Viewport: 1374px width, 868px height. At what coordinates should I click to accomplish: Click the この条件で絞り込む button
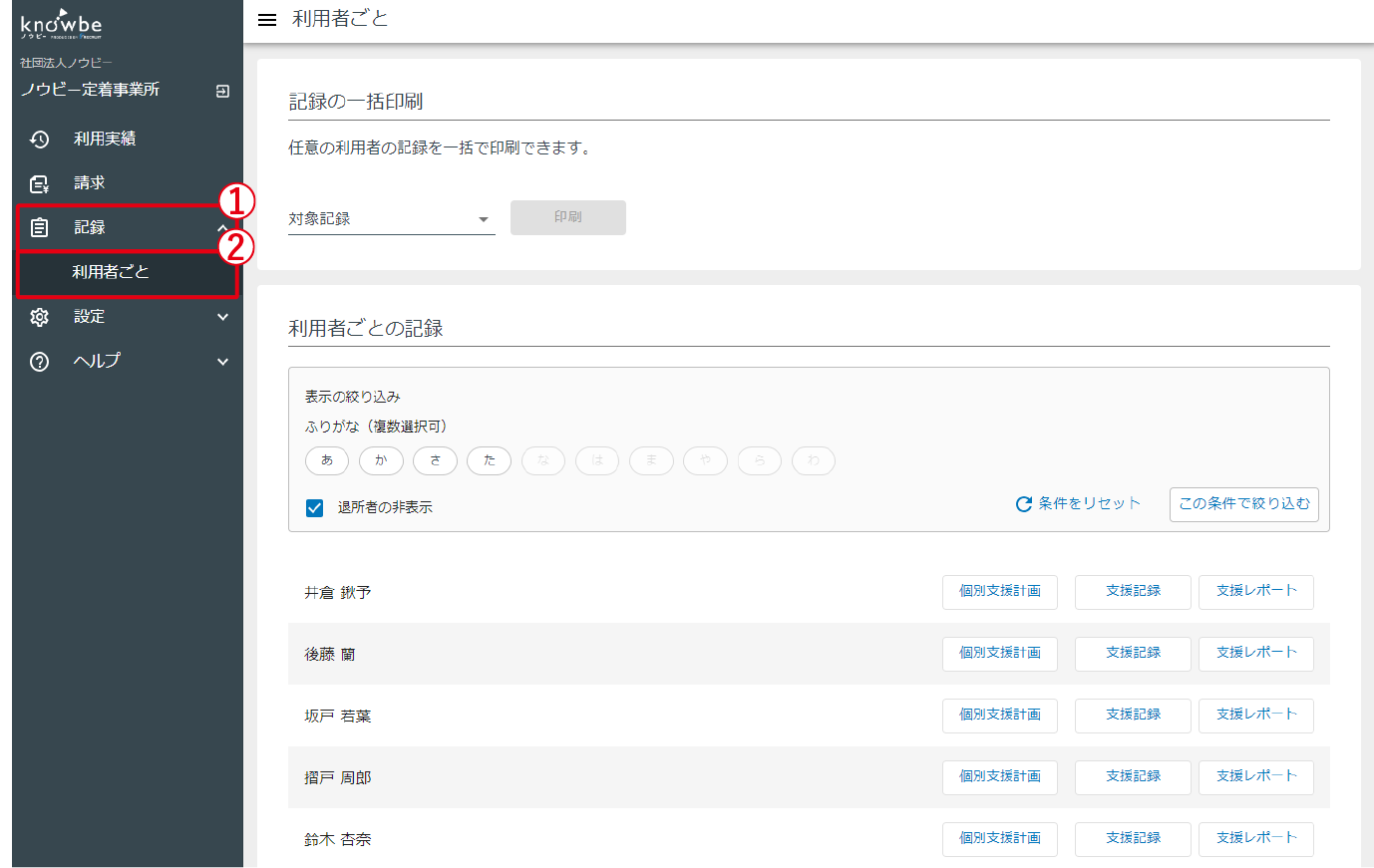(1243, 504)
